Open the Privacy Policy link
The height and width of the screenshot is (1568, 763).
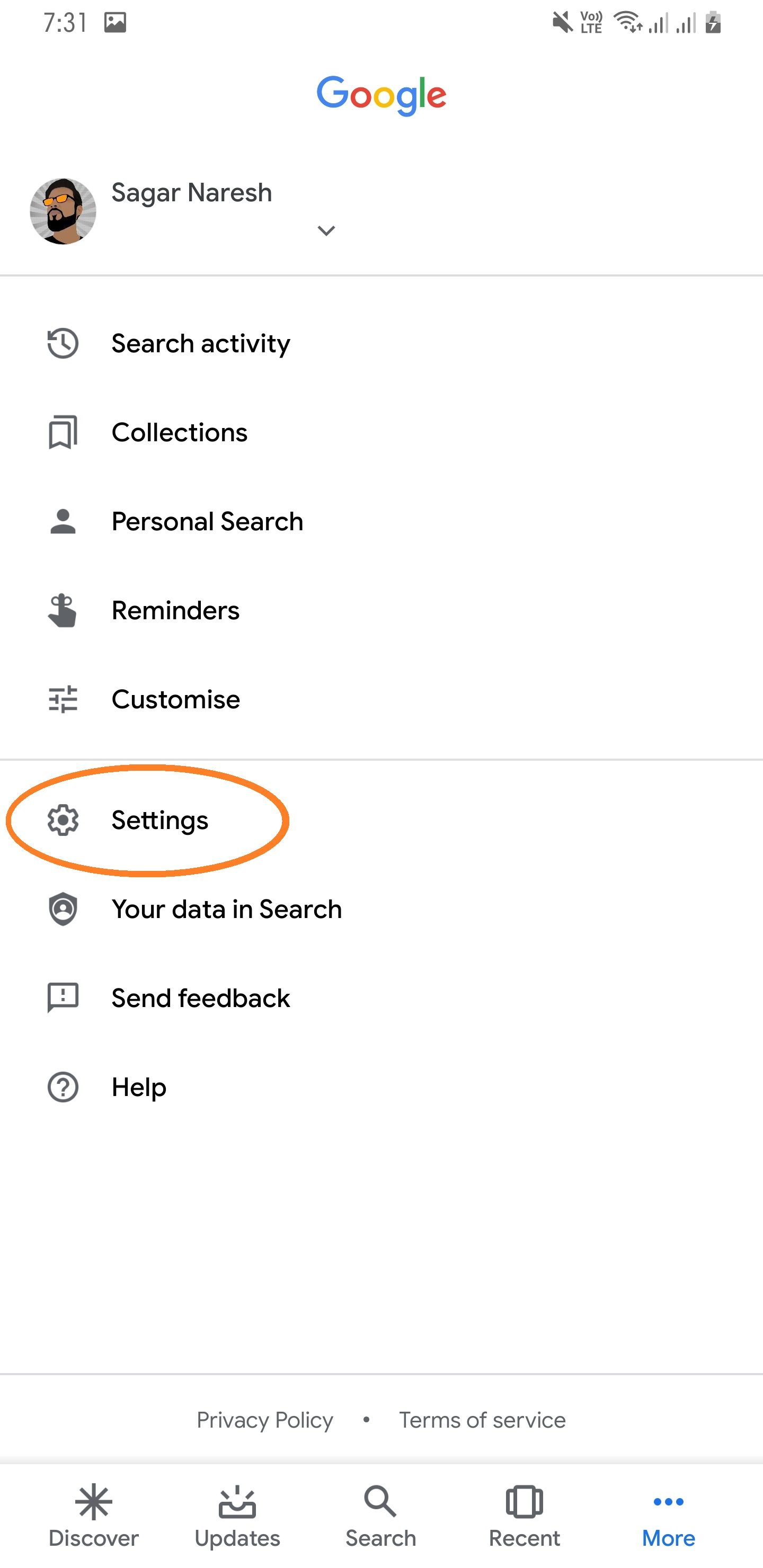click(x=265, y=1420)
